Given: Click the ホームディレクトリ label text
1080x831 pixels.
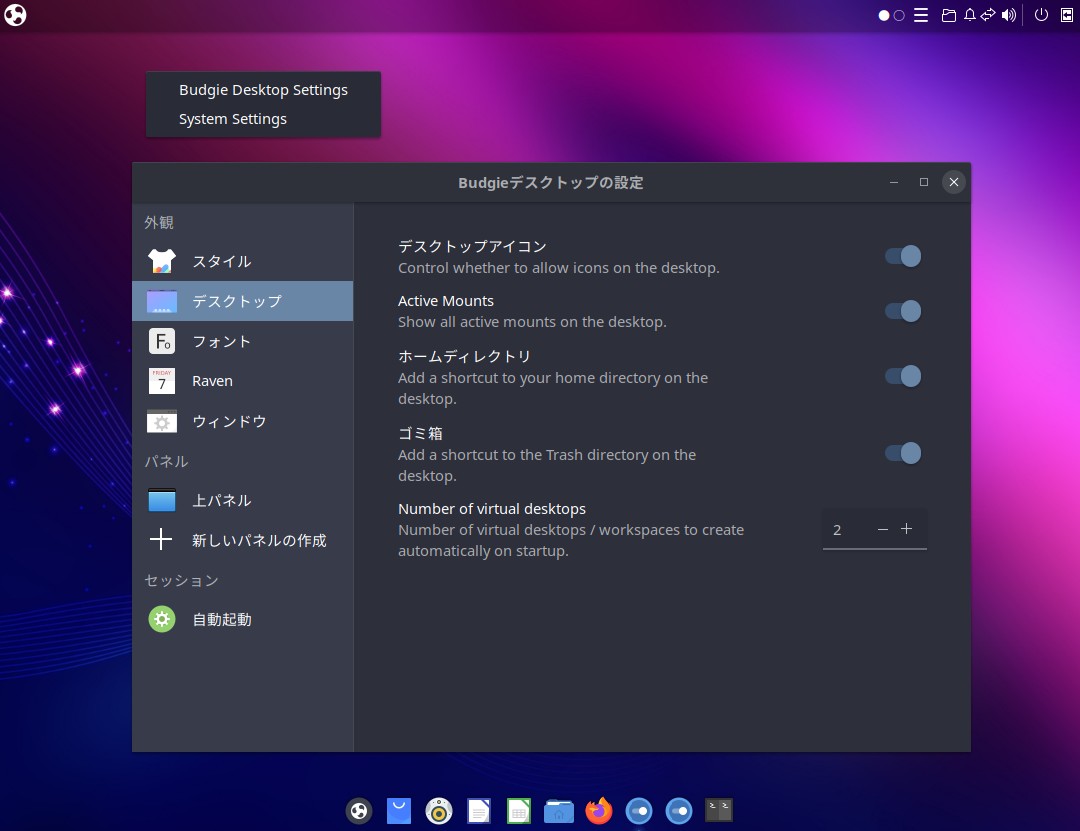Looking at the screenshot, I should [x=464, y=356].
